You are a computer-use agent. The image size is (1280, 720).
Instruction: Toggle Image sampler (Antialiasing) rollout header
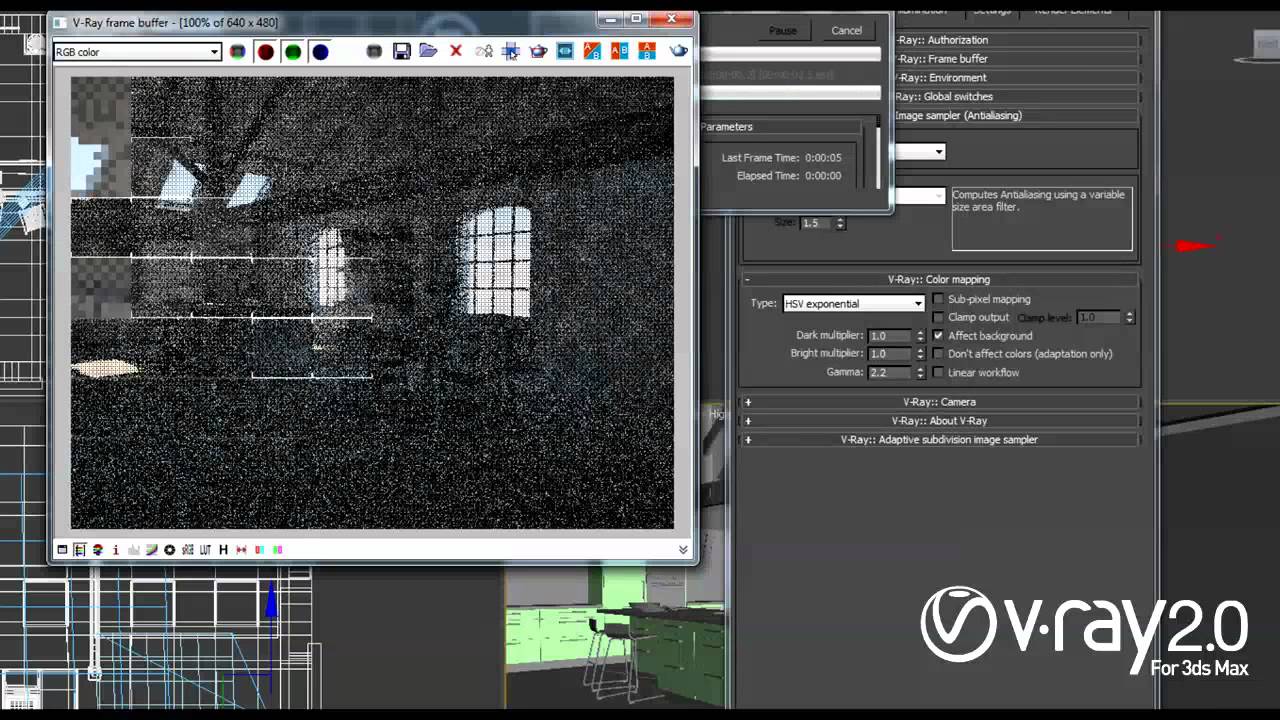coord(1015,116)
